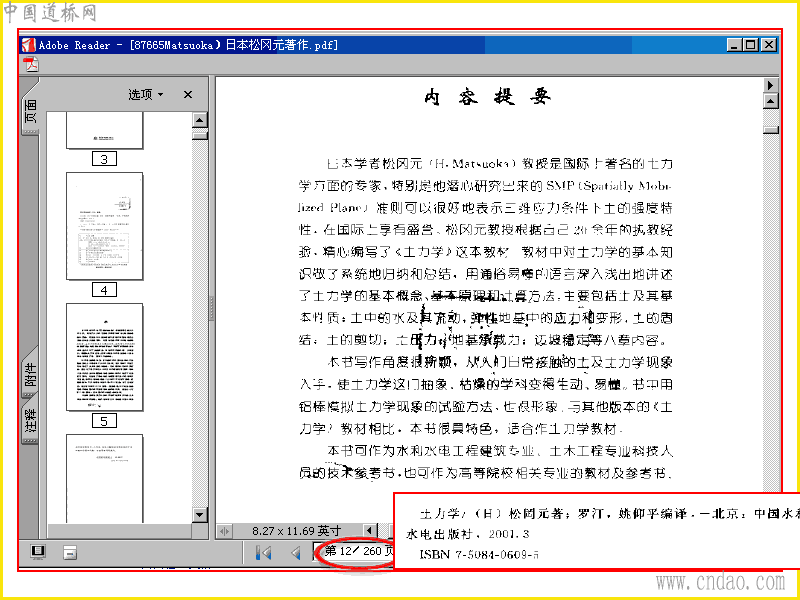Click the thumbnail panel scroll up arrow

point(199,120)
